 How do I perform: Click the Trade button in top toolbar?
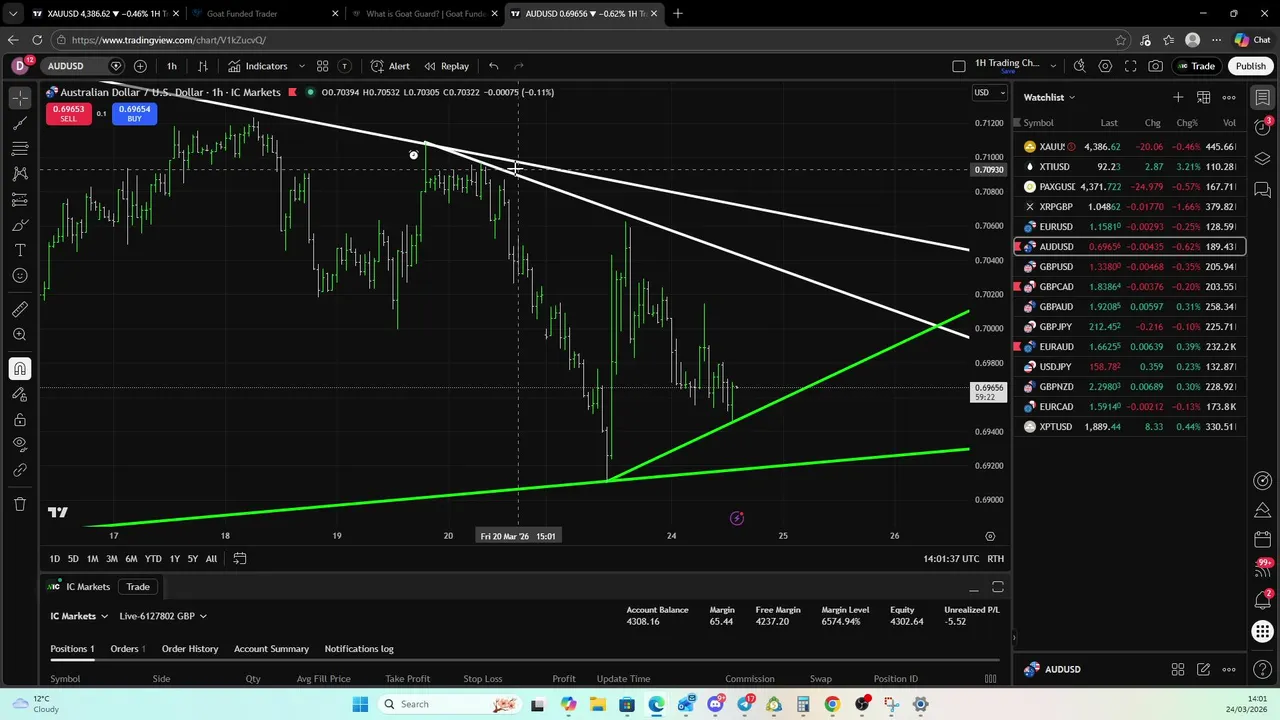[x=1195, y=66]
